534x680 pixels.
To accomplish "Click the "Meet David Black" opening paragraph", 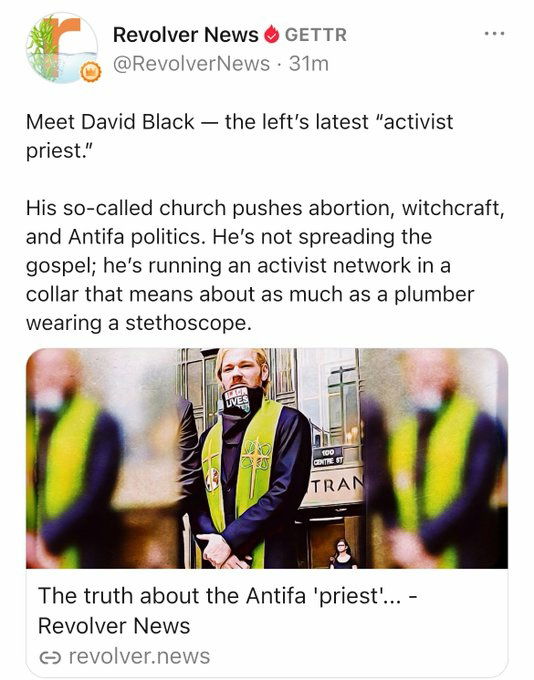I will (x=239, y=136).
